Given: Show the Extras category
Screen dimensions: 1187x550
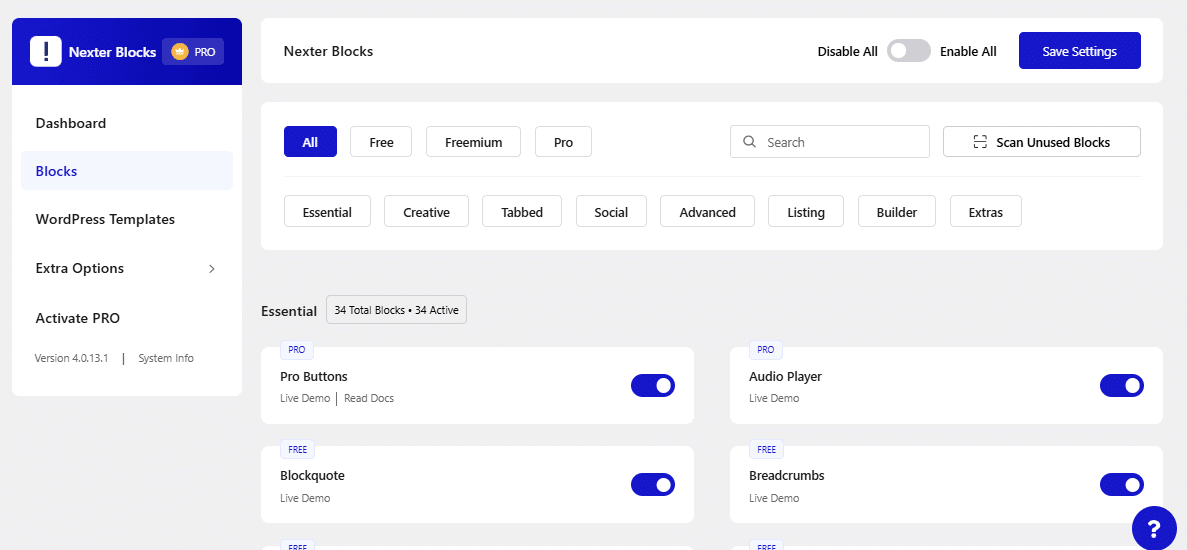Looking at the screenshot, I should click(986, 211).
